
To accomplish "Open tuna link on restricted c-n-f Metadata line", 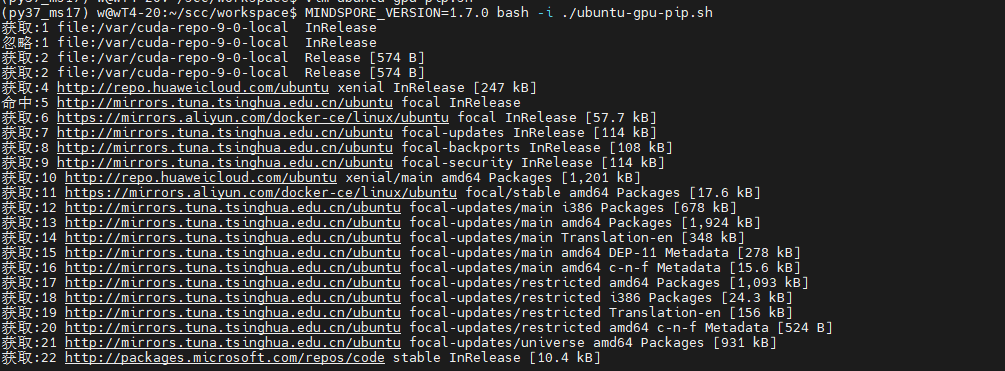I will pyautogui.click(x=233, y=328).
